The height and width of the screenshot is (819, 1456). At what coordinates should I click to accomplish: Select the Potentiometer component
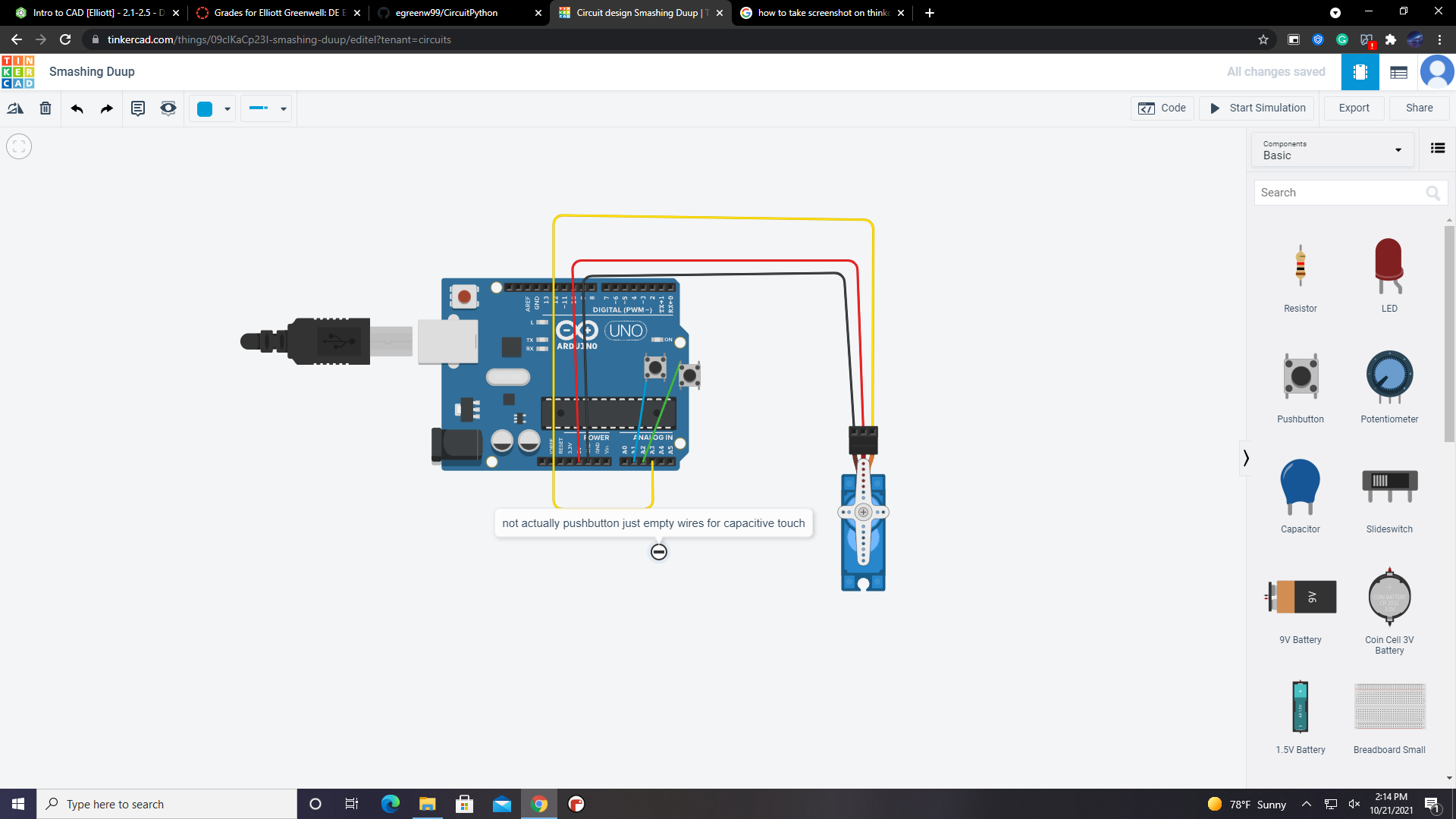tap(1389, 388)
